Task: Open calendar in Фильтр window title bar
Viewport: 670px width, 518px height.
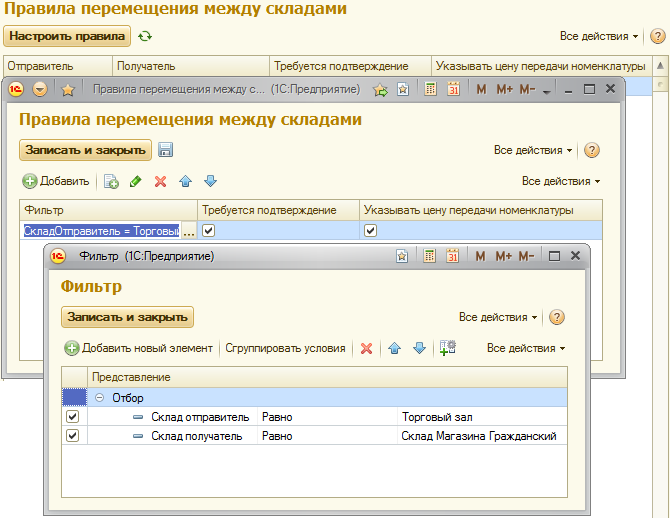Action: tap(453, 256)
